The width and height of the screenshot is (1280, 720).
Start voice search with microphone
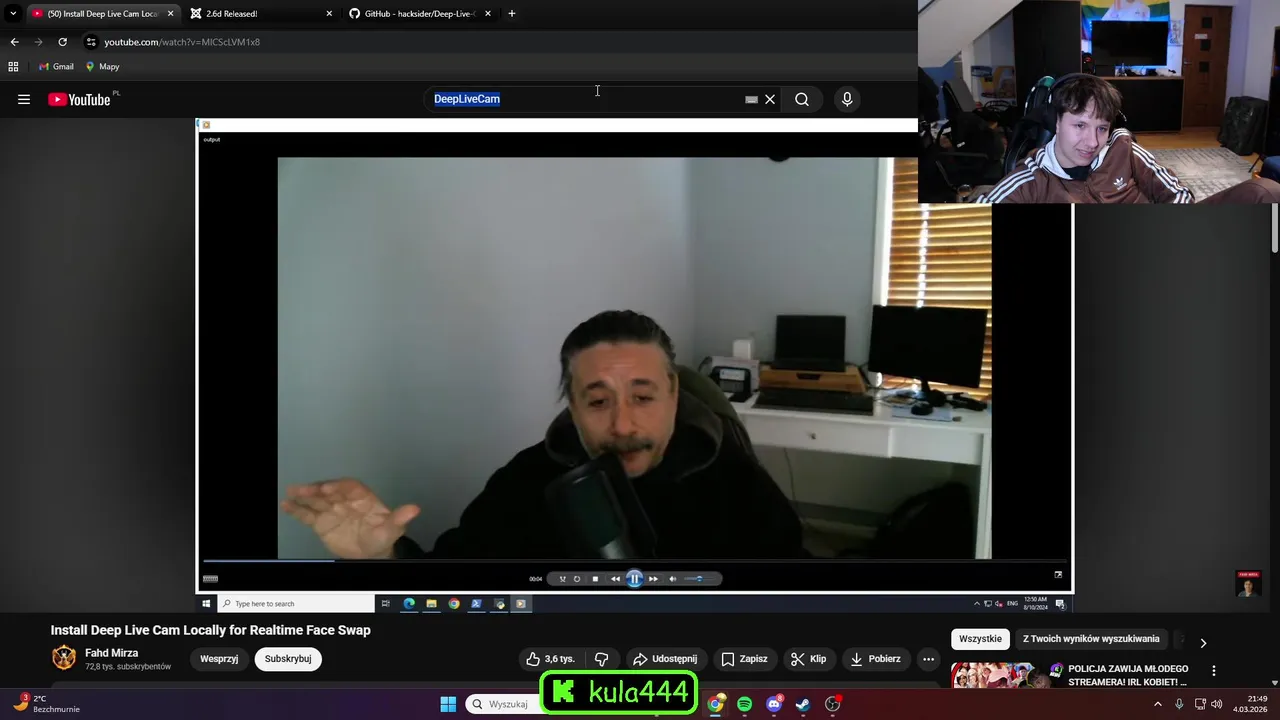[847, 99]
